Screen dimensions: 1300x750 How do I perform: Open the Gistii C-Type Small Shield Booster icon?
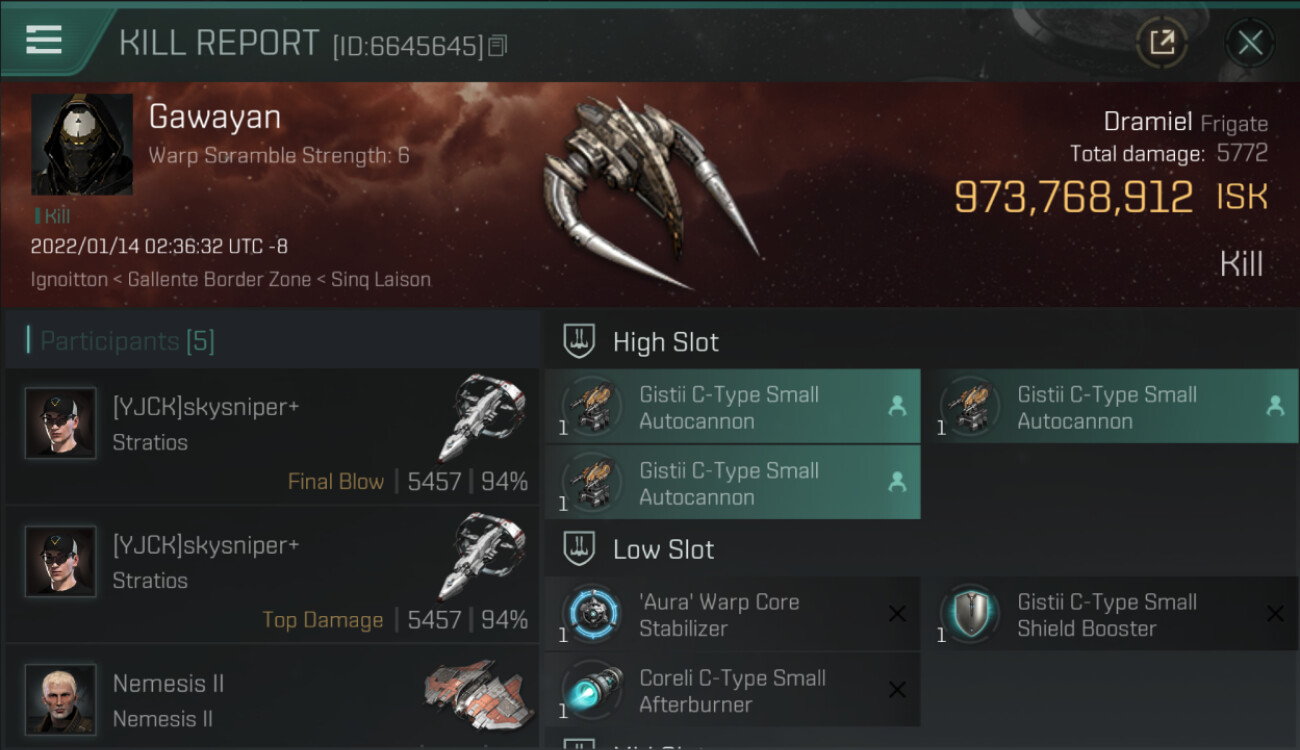pos(969,614)
